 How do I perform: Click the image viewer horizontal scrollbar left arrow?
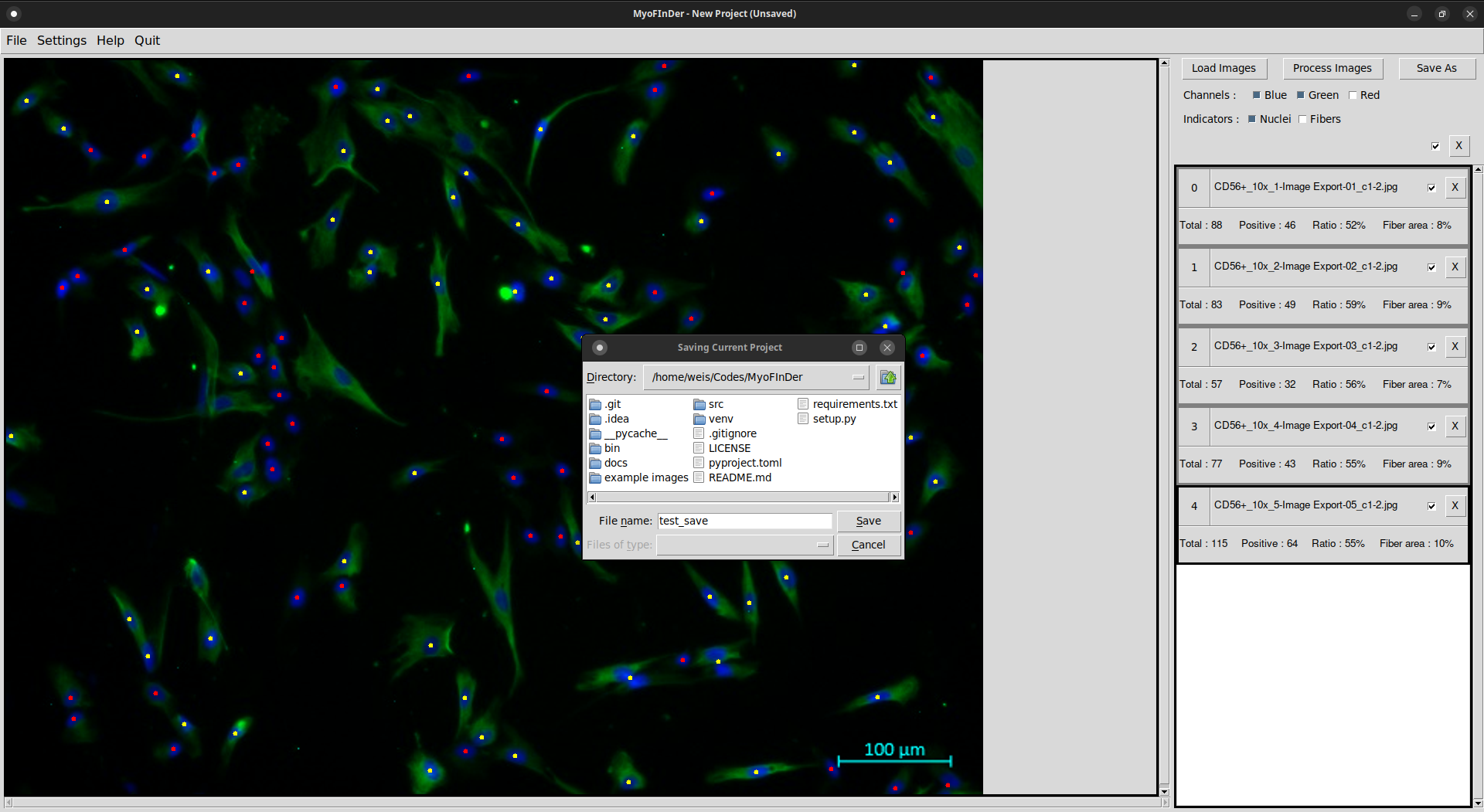9,803
